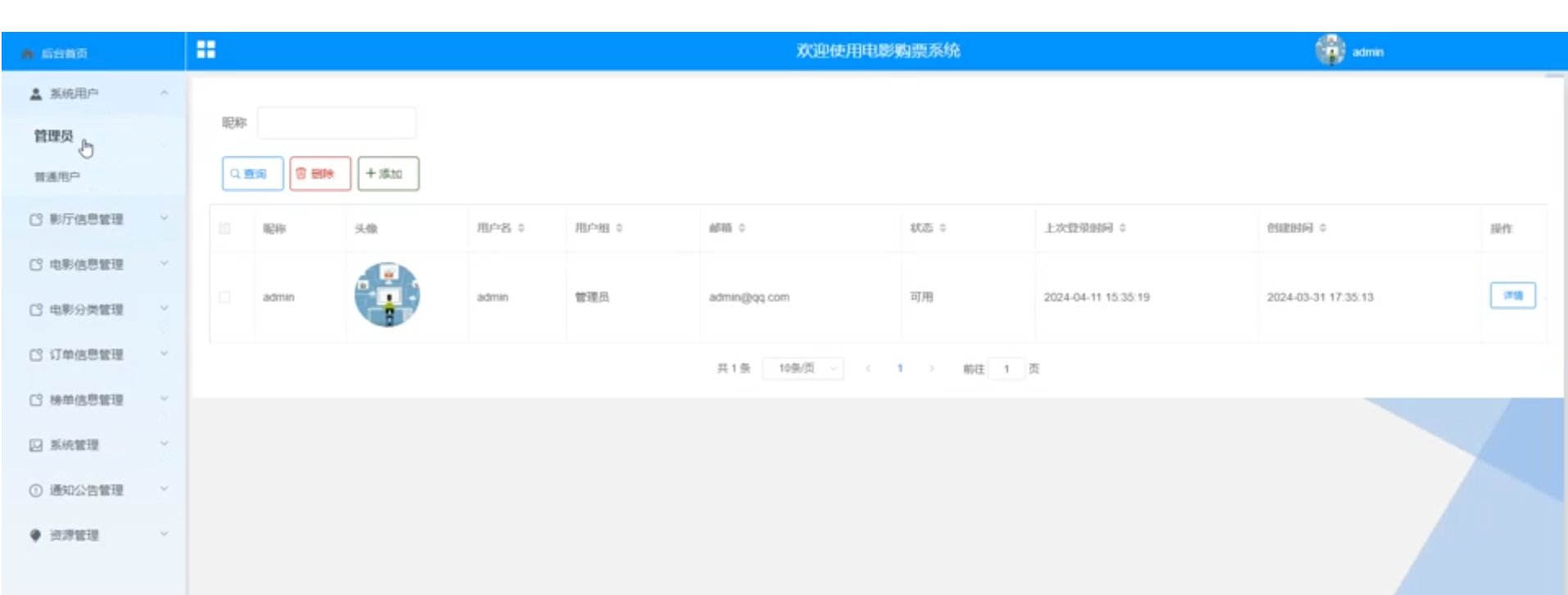Click the admin username in header
The image size is (1568, 595).
click(1367, 52)
